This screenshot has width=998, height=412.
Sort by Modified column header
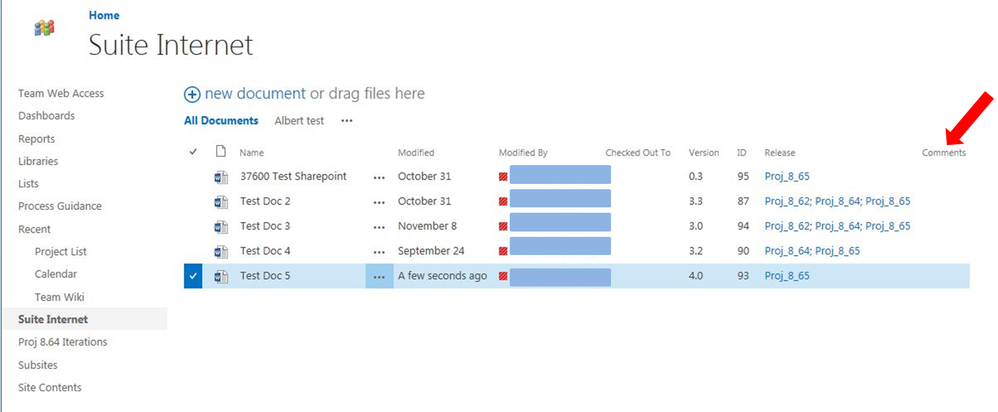(x=416, y=153)
